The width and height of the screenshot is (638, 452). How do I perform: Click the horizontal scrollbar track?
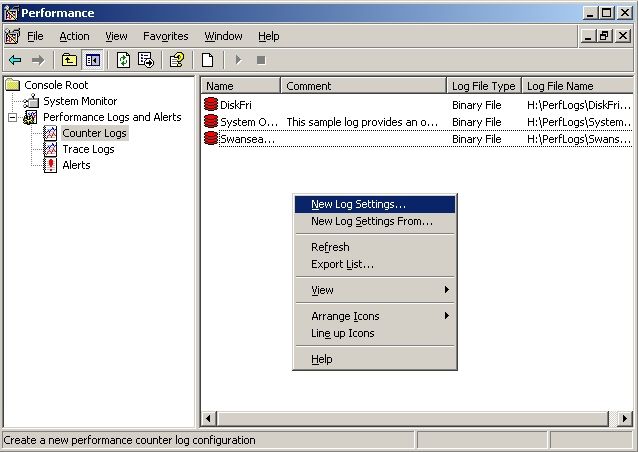pos(613,418)
